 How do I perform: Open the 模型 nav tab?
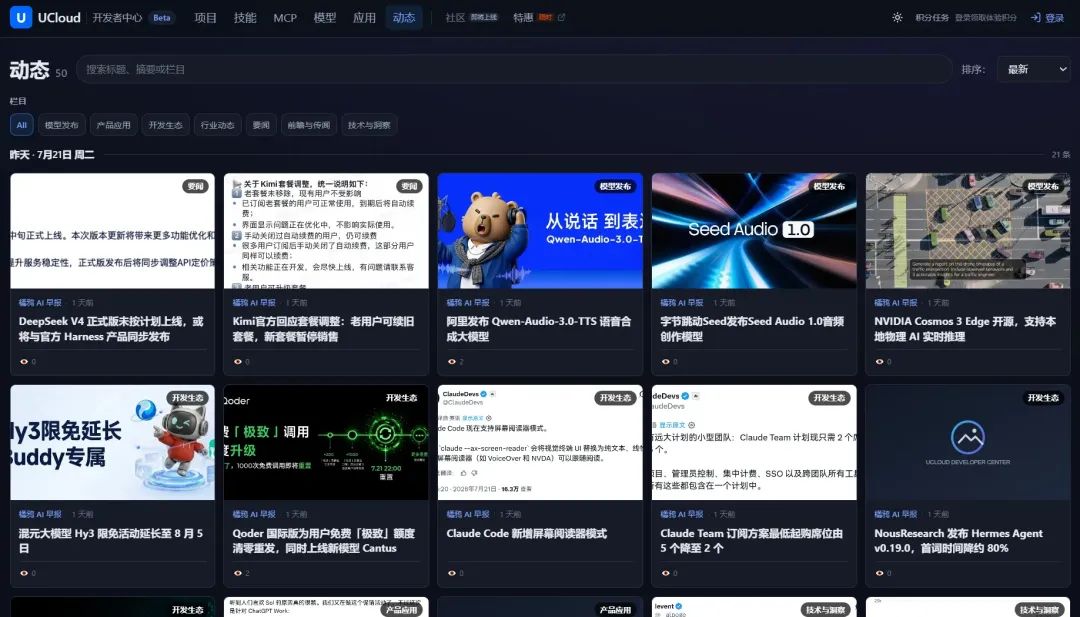point(324,18)
